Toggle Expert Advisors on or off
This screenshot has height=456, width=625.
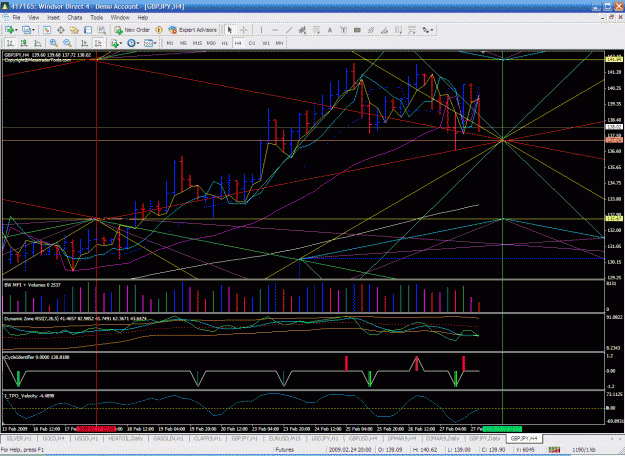(193, 30)
